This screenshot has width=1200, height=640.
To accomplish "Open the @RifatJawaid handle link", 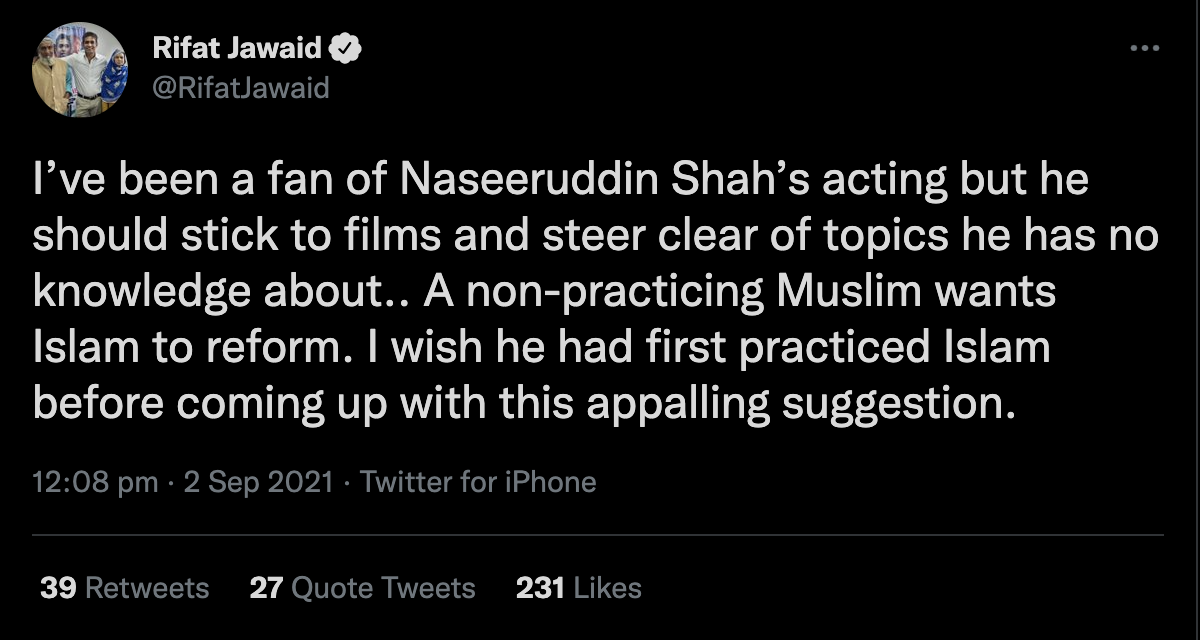I will 240,88.
